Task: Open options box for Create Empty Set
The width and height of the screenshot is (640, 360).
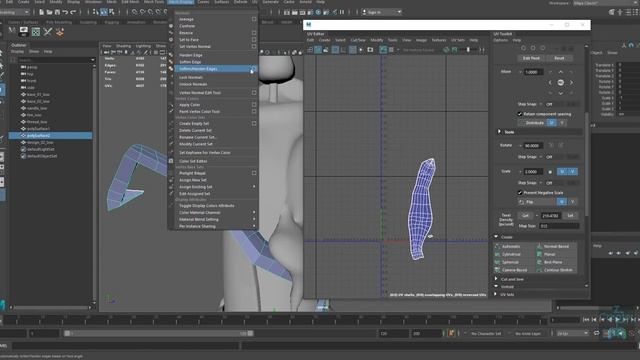Action: click(254, 123)
